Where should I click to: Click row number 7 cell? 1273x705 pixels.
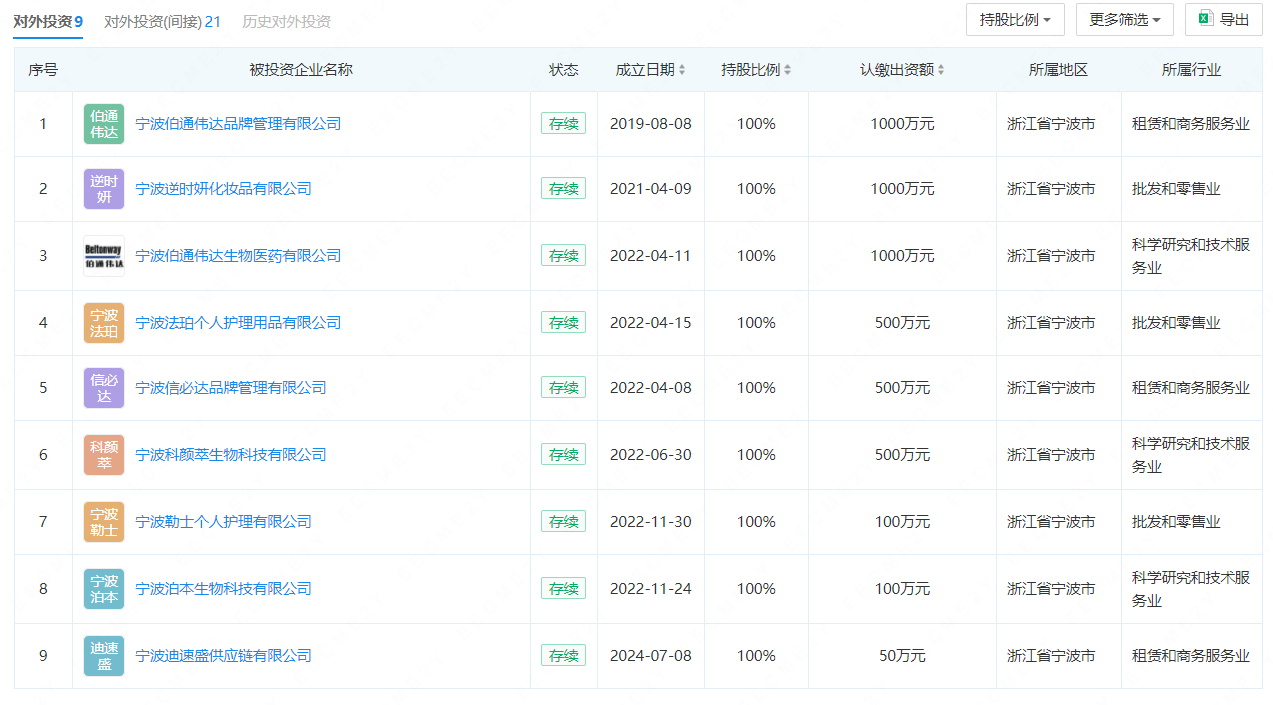coord(43,522)
